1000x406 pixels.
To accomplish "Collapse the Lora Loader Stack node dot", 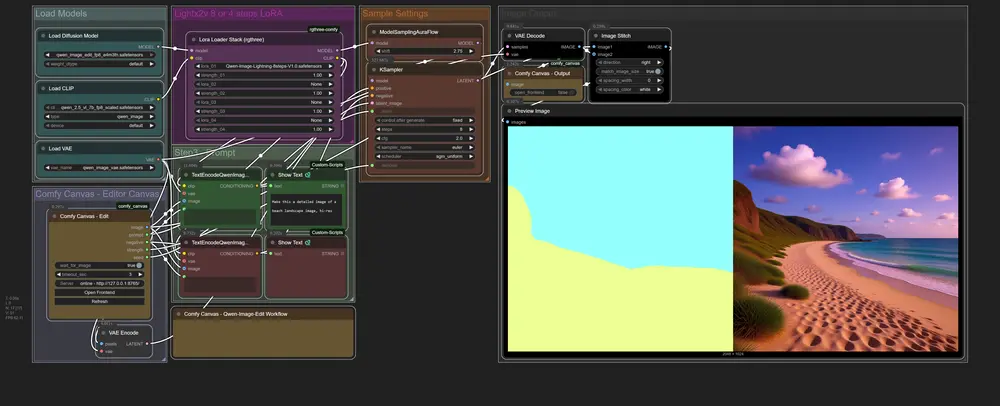I will tap(194, 40).
